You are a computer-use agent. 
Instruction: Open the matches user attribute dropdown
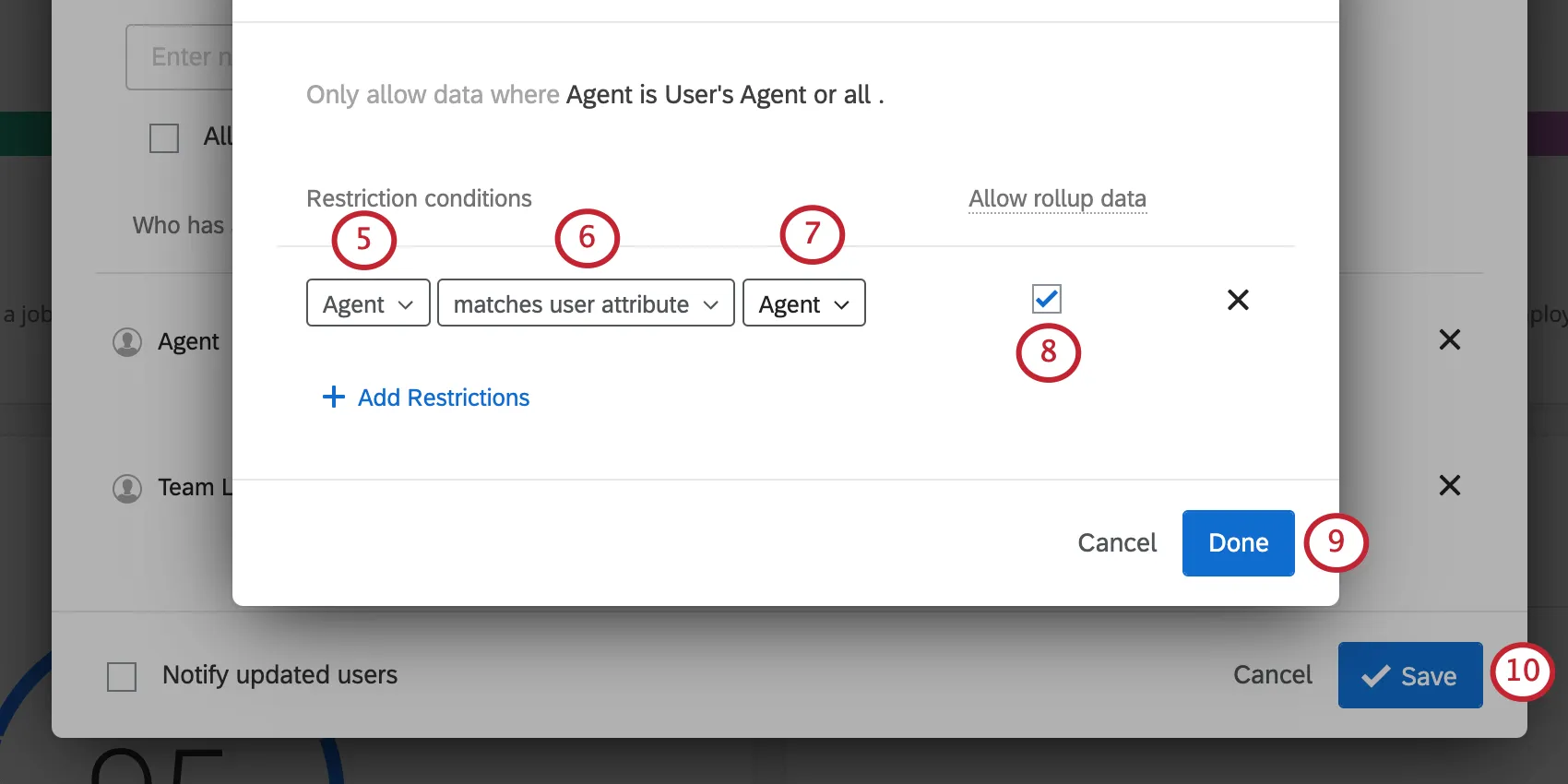(x=585, y=303)
